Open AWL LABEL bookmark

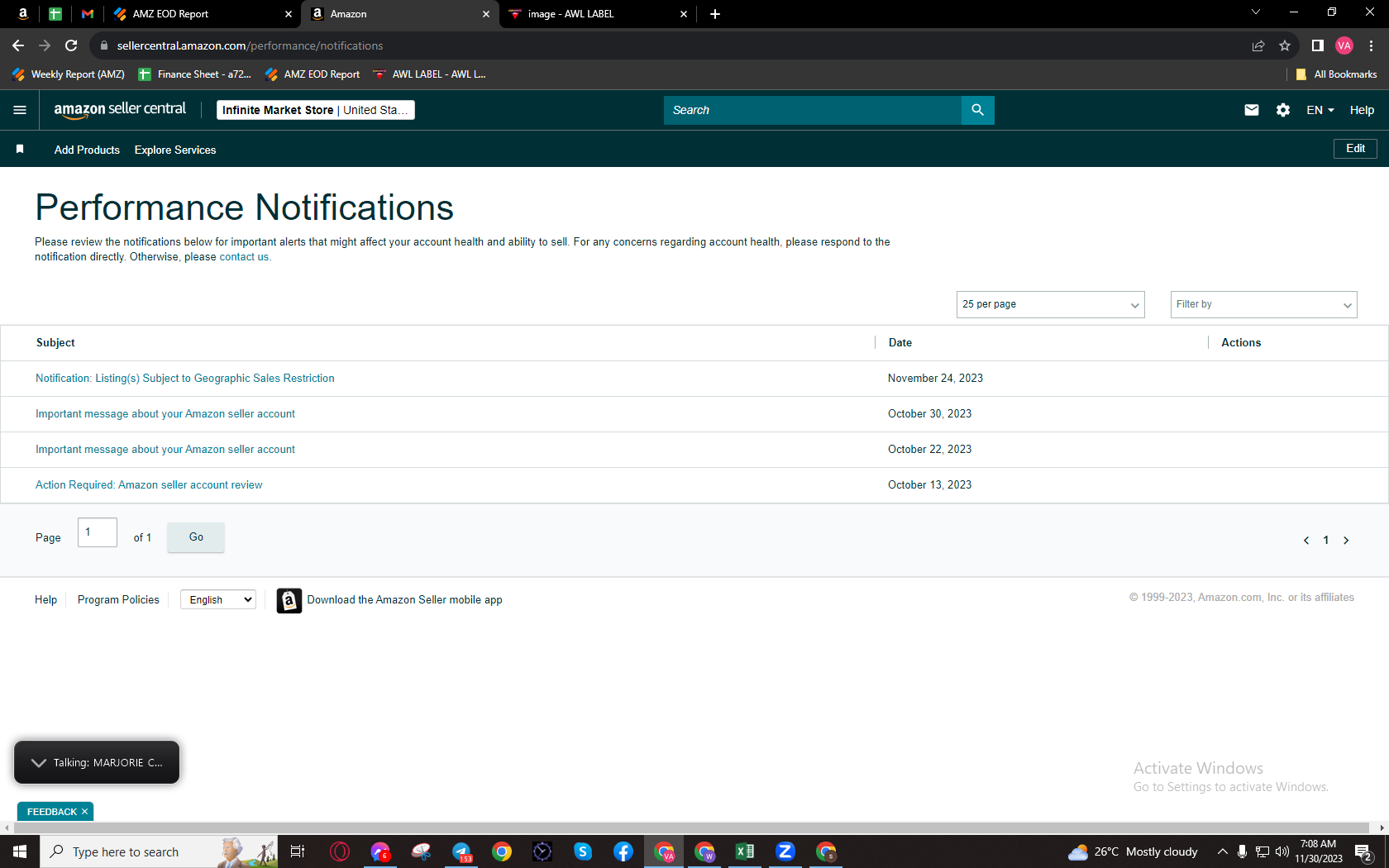(x=429, y=74)
